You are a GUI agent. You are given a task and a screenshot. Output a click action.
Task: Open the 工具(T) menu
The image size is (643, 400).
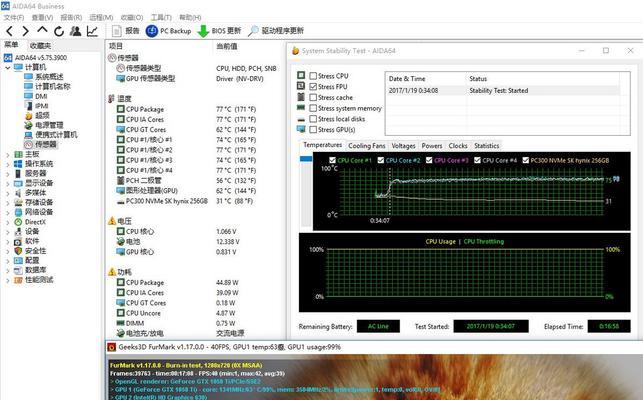pos(161,17)
